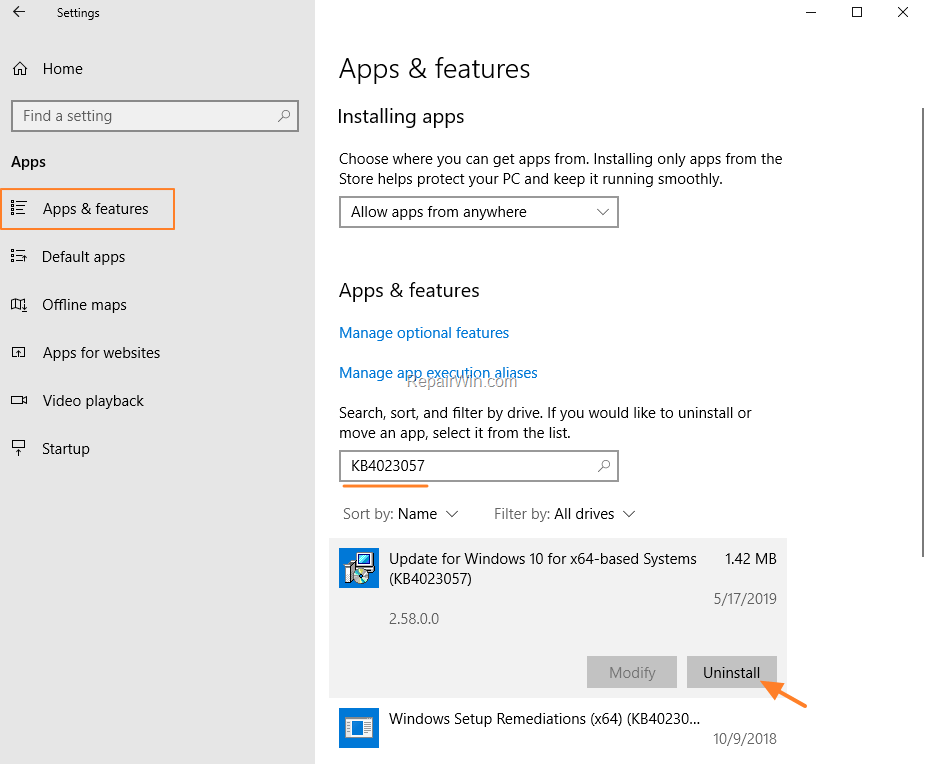Go to Apps for websites
The image size is (925, 764).
pyautogui.click(x=101, y=353)
